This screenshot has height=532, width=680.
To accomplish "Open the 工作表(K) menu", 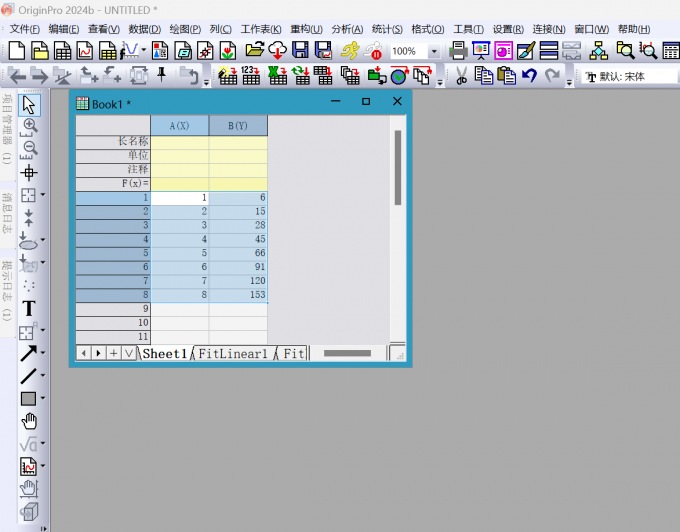I will pyautogui.click(x=261, y=29).
